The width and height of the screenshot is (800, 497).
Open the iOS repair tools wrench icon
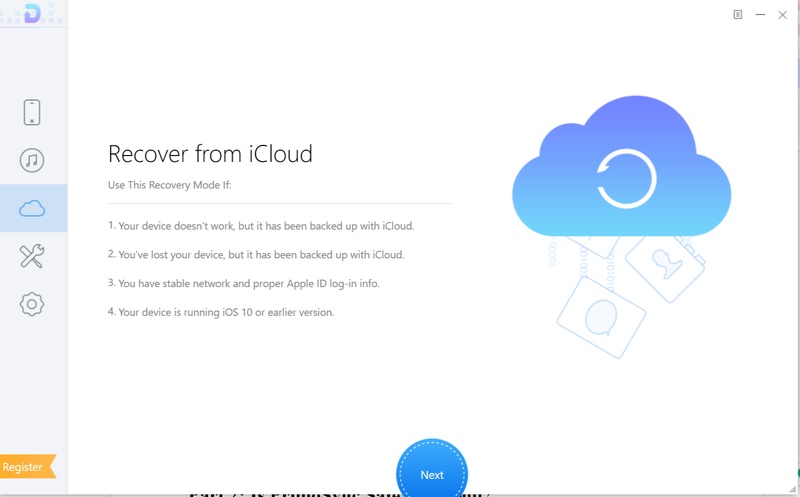point(32,256)
